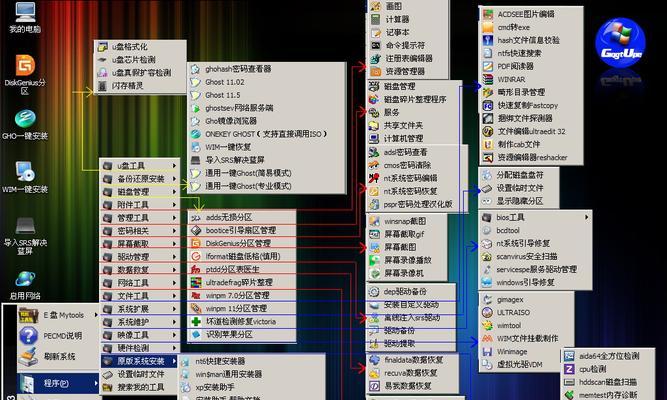Choose 显示隐藏分区 entry
667x400 pixels.
pos(519,201)
